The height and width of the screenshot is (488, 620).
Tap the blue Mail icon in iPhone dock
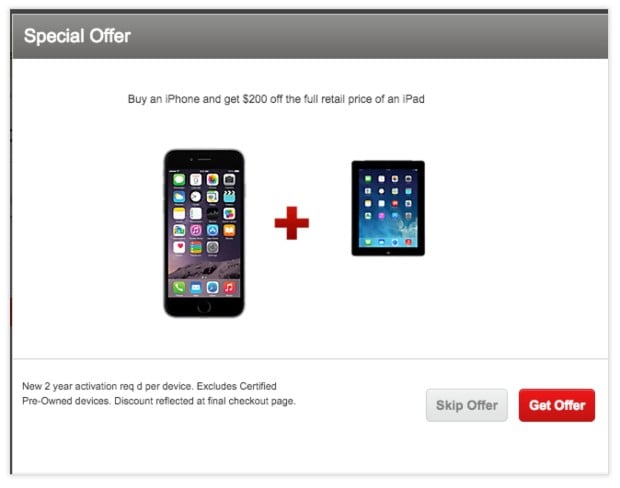click(x=196, y=288)
